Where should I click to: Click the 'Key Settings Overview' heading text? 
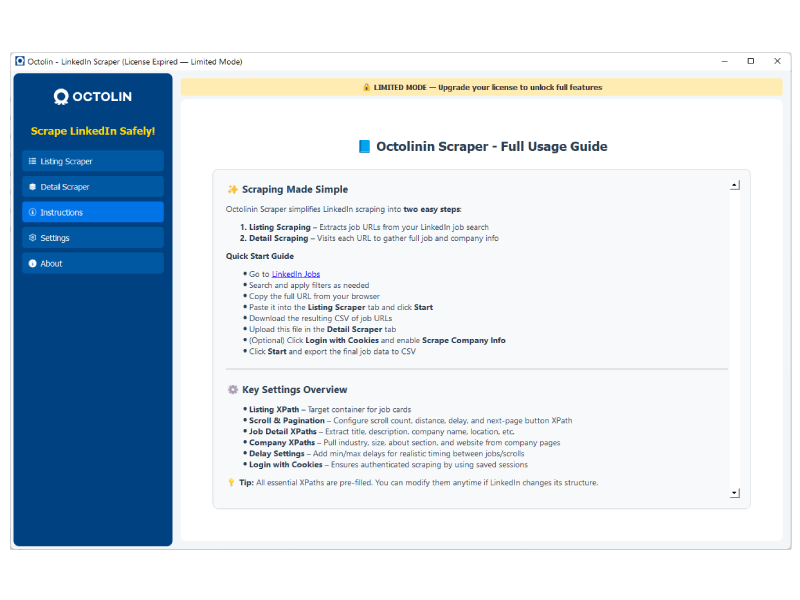[x=294, y=390]
